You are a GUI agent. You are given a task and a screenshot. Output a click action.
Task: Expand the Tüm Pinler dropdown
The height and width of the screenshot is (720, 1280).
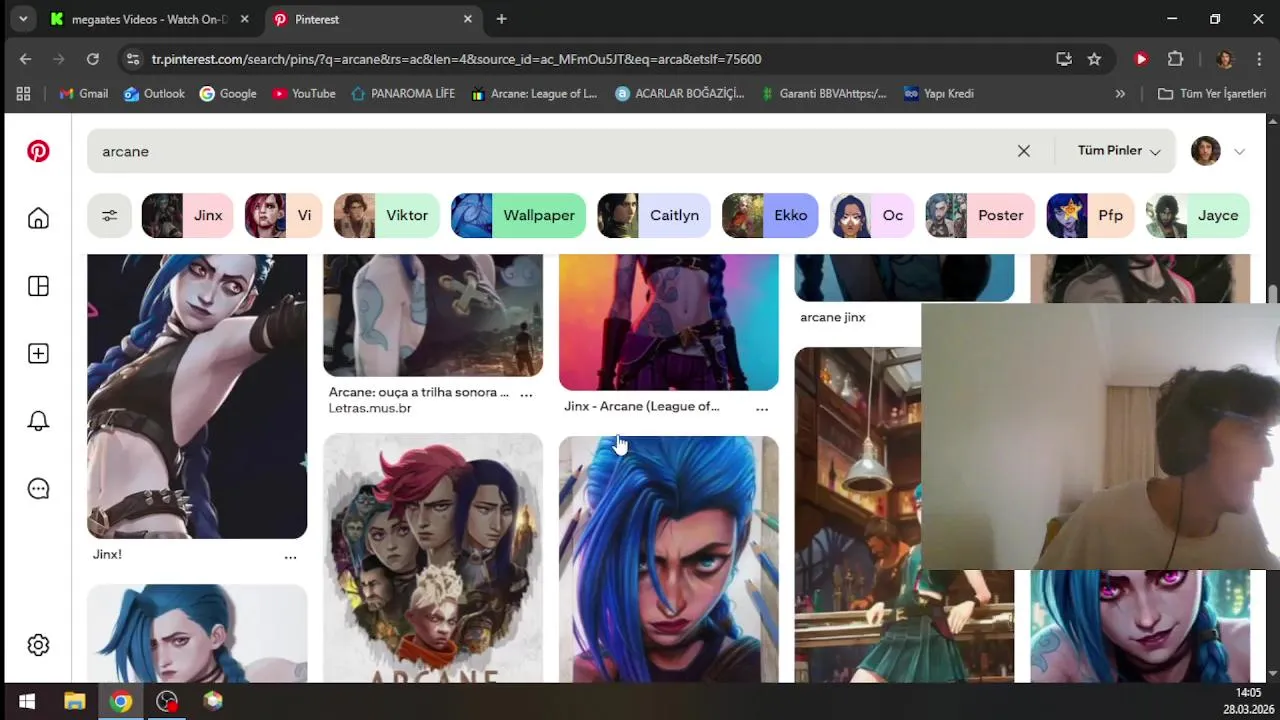[x=1119, y=151]
